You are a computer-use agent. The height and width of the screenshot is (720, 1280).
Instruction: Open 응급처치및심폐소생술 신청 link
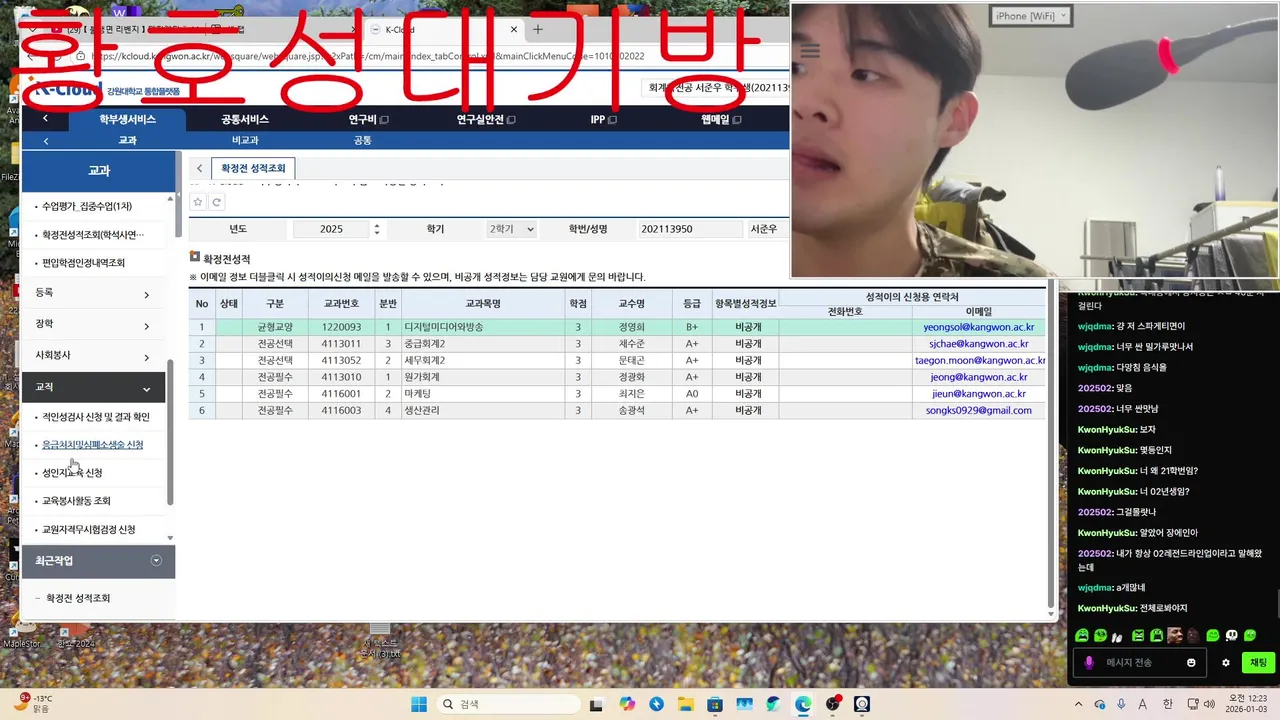coord(92,445)
